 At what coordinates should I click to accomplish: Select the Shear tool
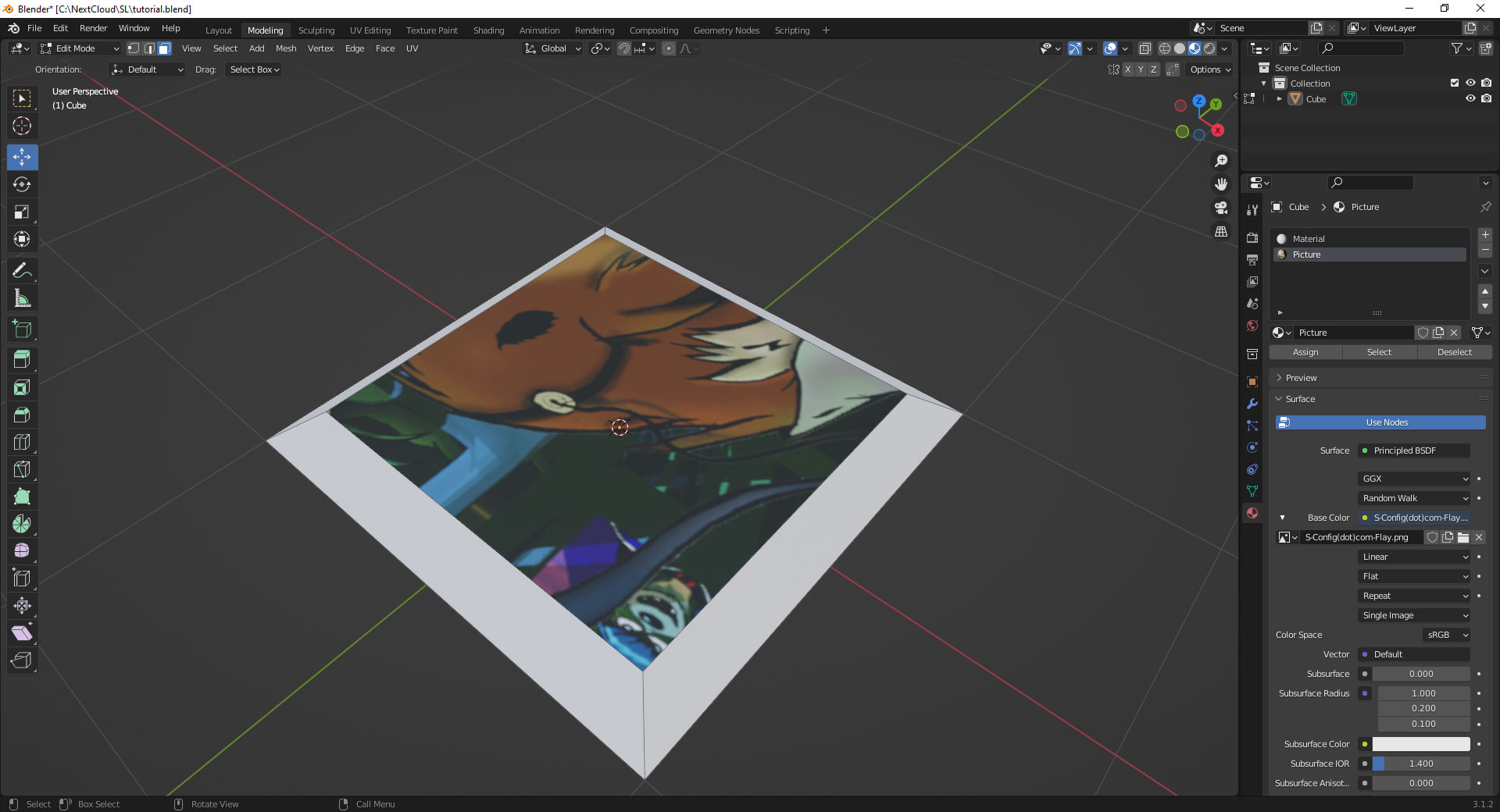(x=22, y=633)
